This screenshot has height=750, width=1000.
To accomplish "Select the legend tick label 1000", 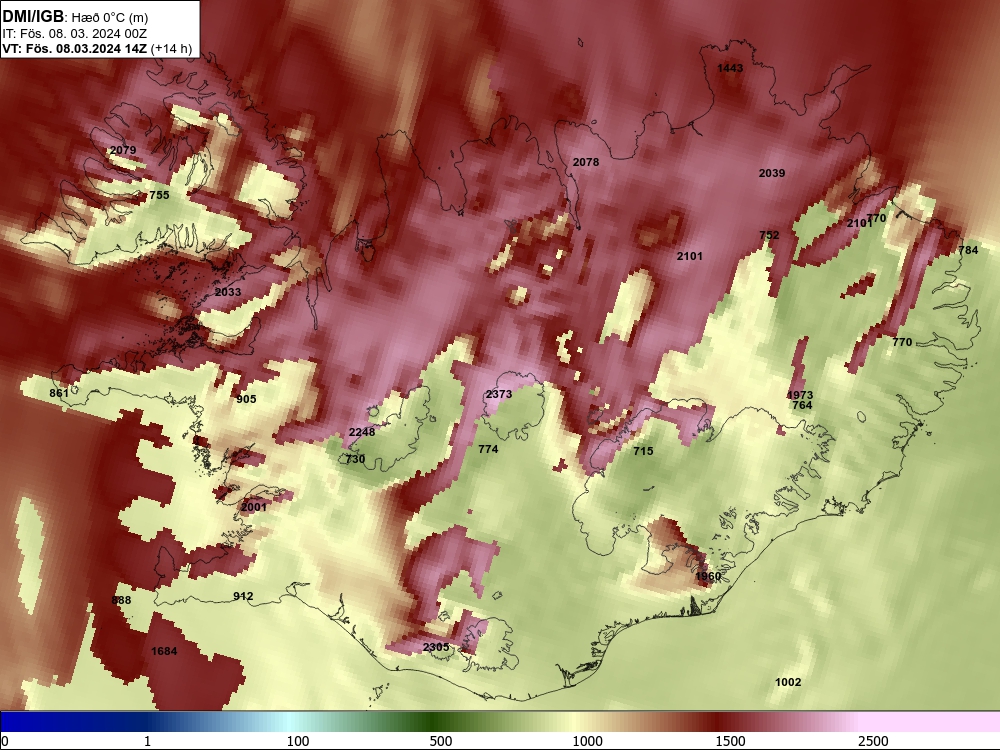I will click(587, 741).
